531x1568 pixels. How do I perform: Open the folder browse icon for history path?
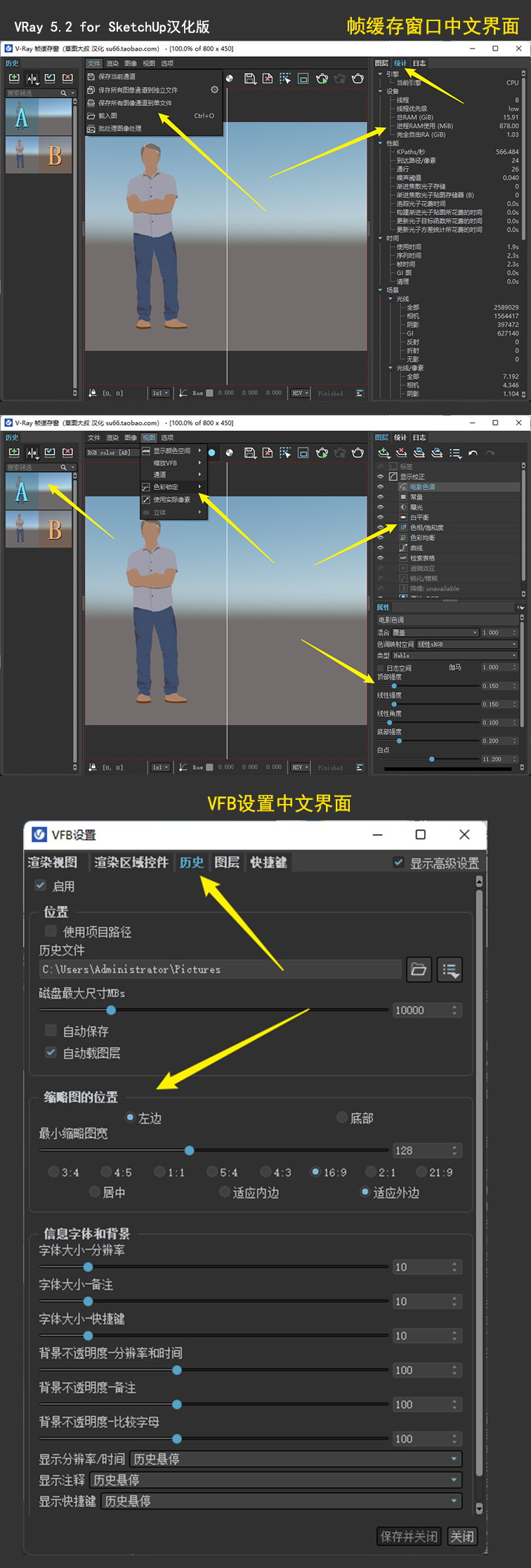(419, 970)
